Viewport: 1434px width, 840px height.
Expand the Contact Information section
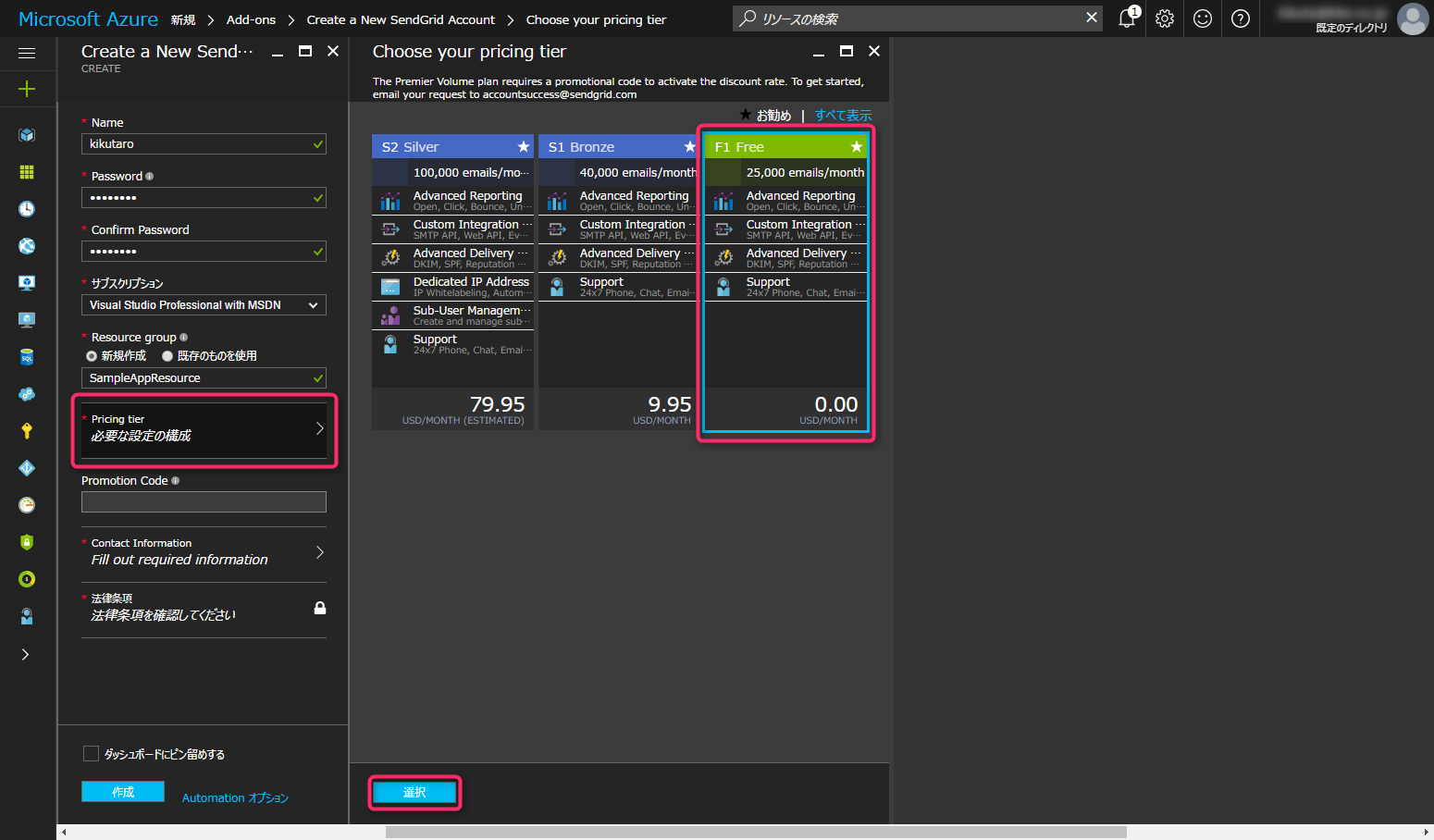[204, 552]
